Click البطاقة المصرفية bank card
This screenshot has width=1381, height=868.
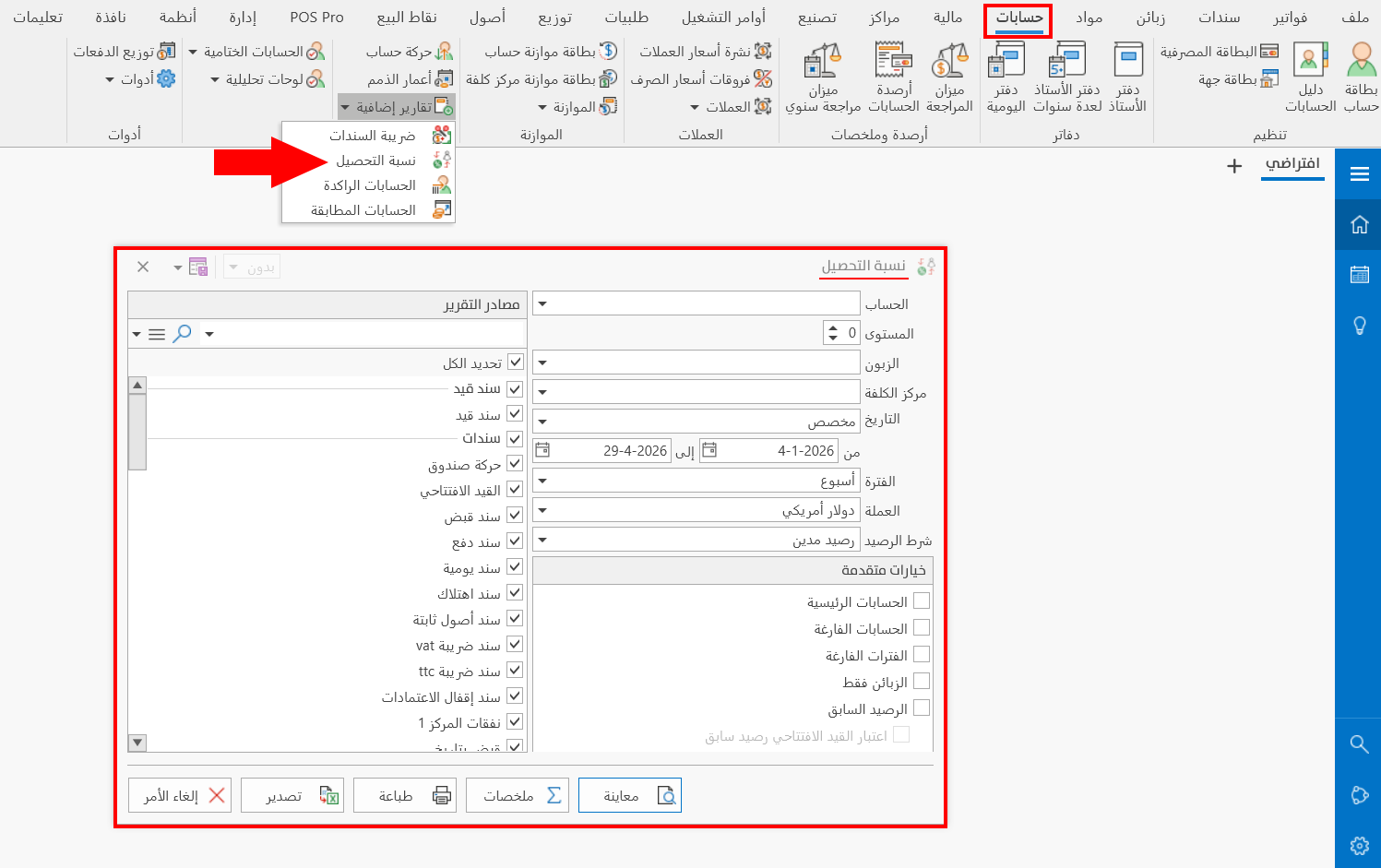[1220, 52]
